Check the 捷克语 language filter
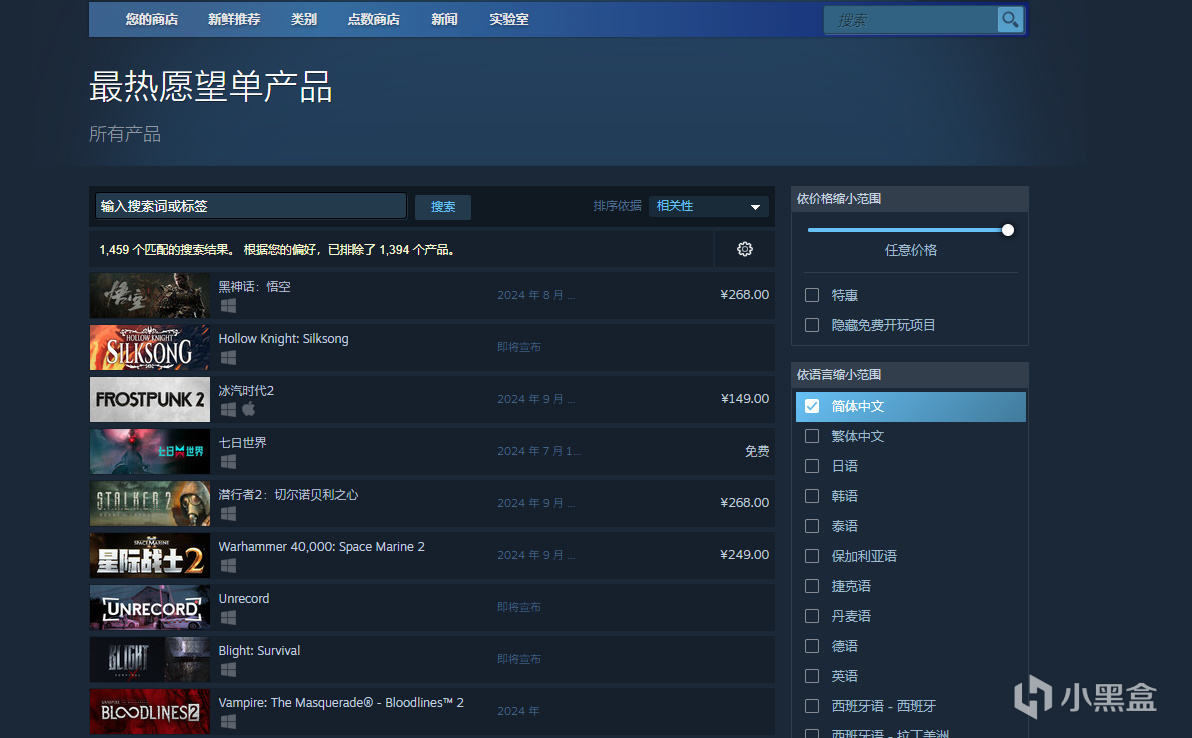1192x738 pixels. [812, 586]
